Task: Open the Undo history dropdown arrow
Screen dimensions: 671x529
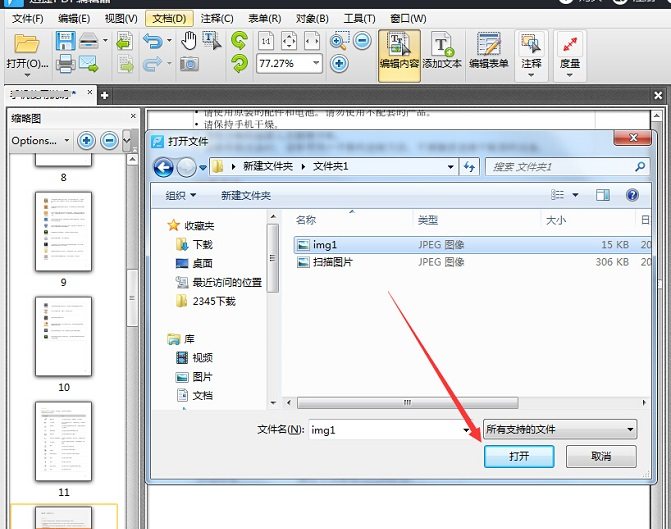Action: click(169, 41)
